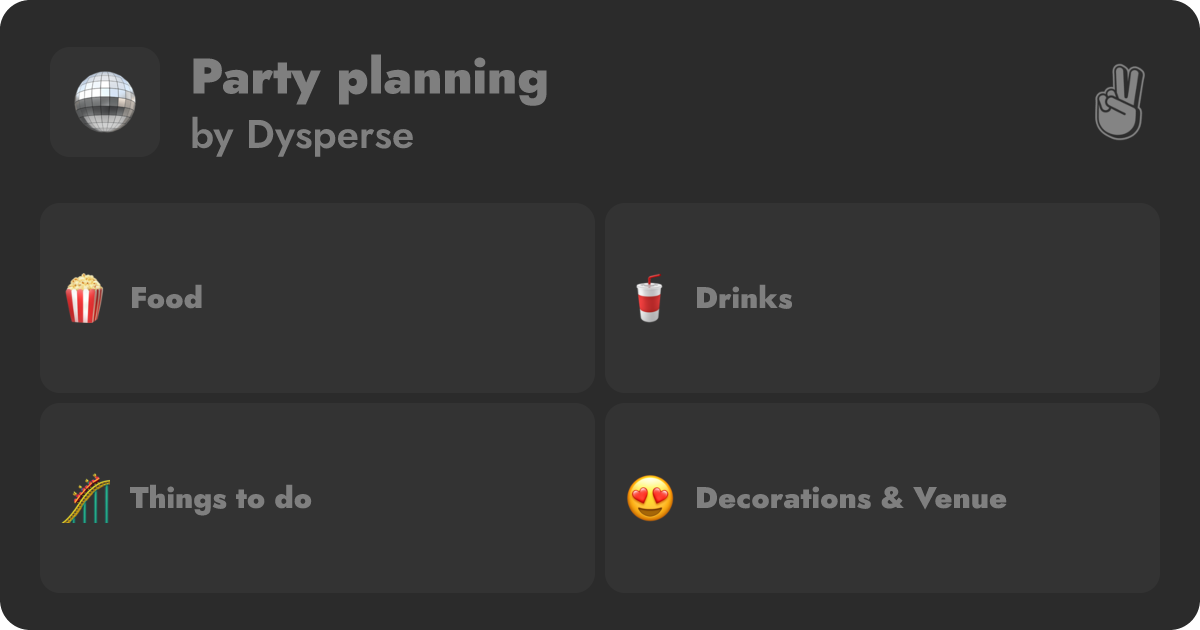The height and width of the screenshot is (630, 1200).
Task: Click the disco ball icon
Action: click(105, 102)
